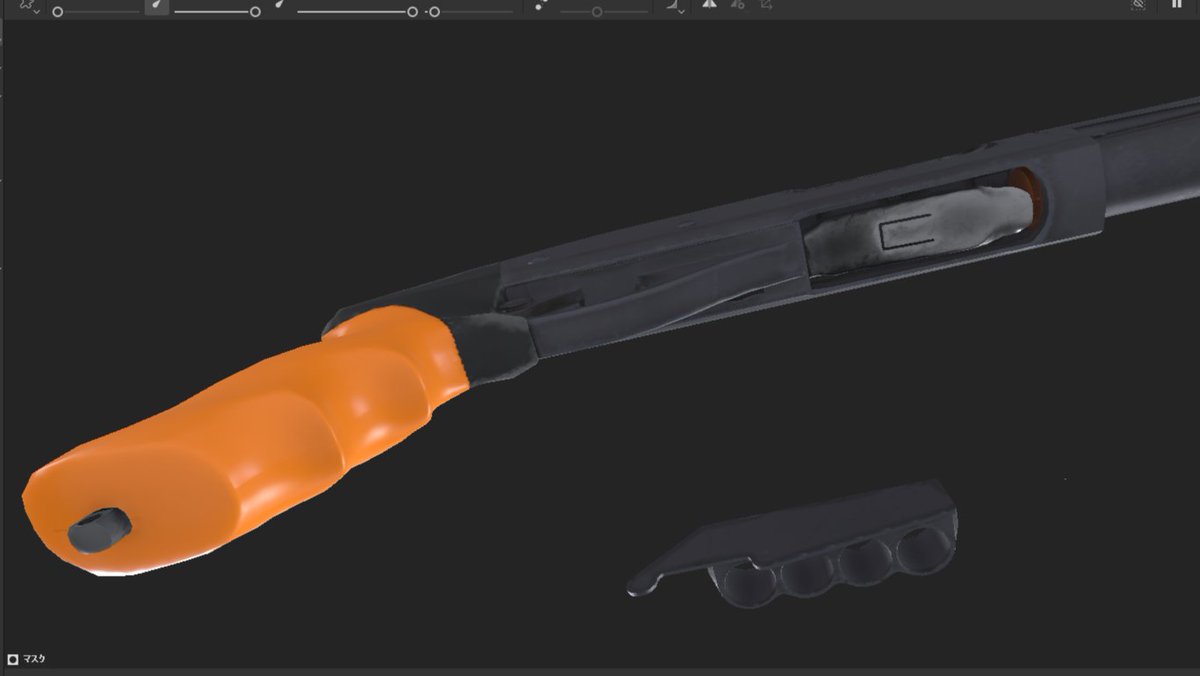
Task: Open symmetry settings icon
Action: (x=737, y=5)
